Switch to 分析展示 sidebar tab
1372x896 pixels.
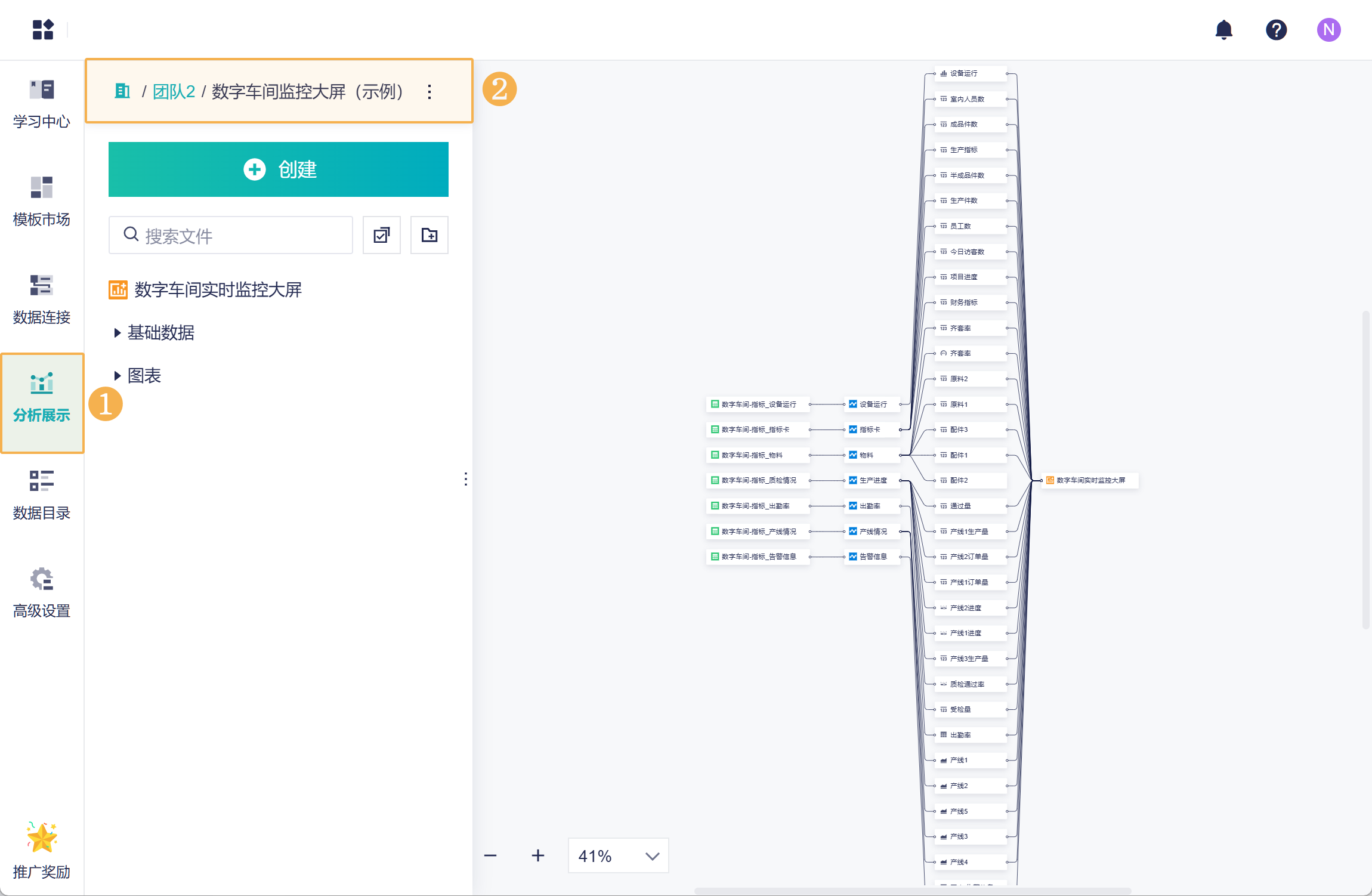pos(42,397)
